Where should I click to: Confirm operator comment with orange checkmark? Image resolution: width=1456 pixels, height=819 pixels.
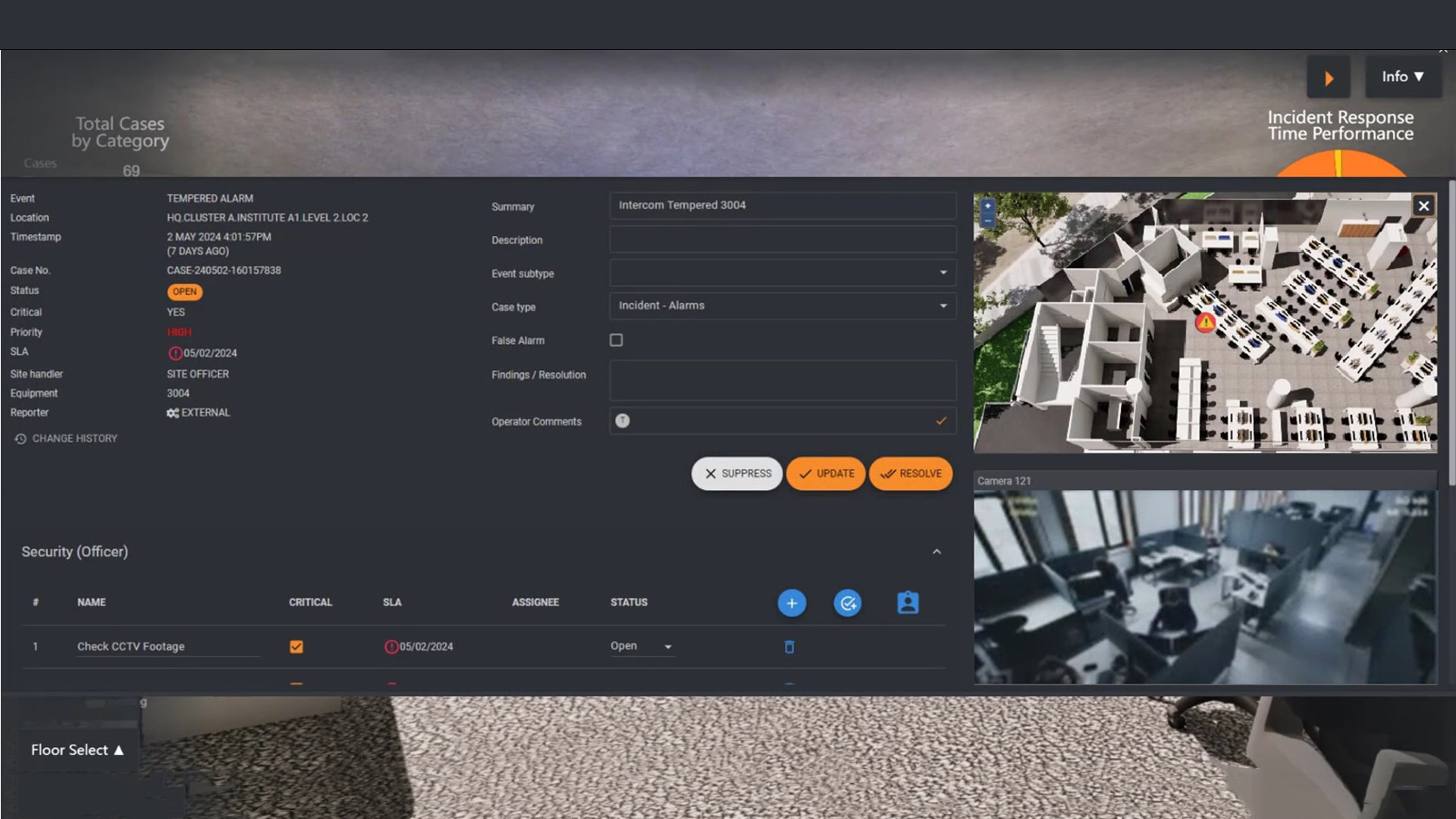click(941, 421)
